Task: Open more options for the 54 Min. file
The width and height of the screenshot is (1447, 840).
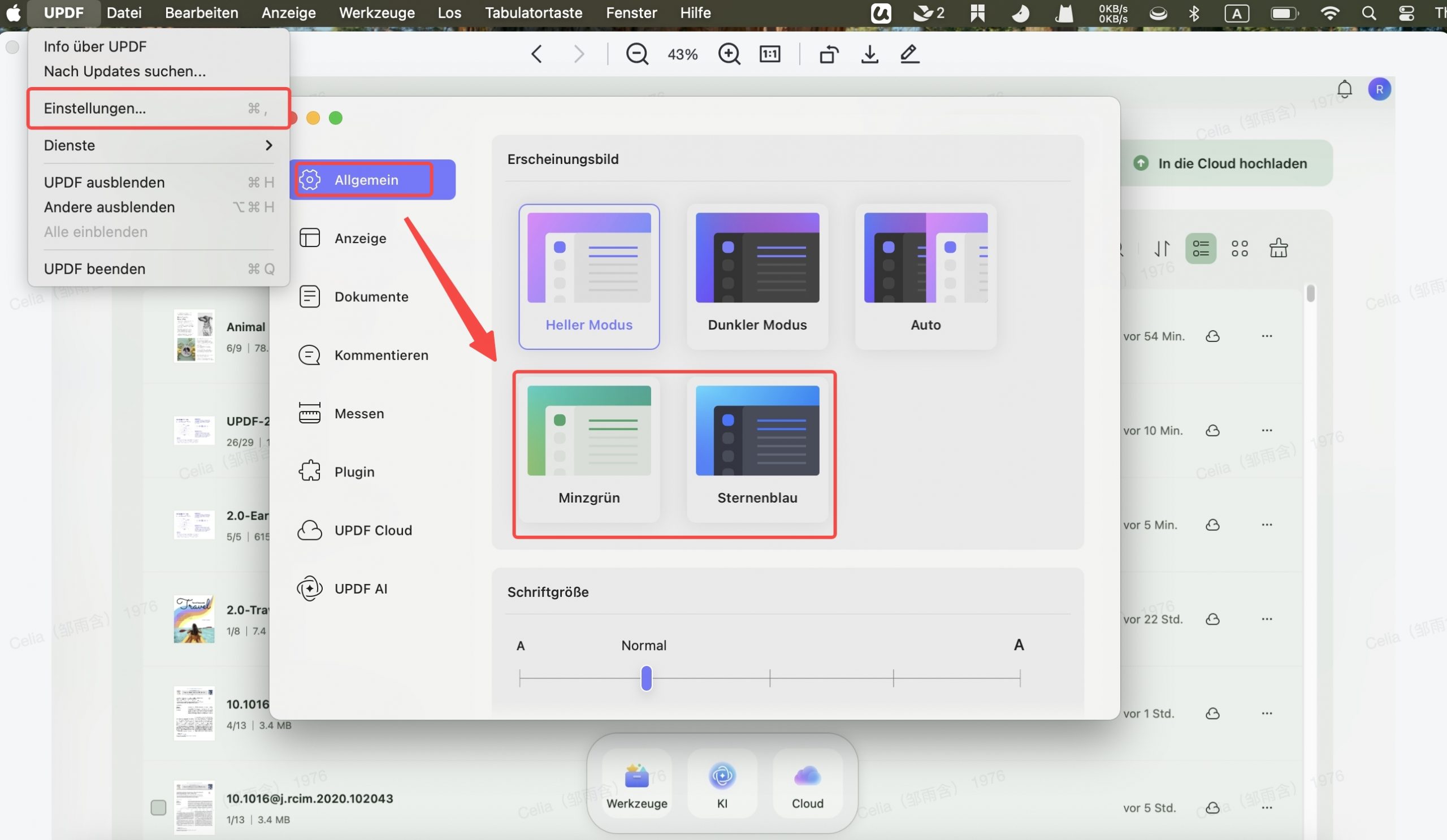Action: [x=1267, y=336]
